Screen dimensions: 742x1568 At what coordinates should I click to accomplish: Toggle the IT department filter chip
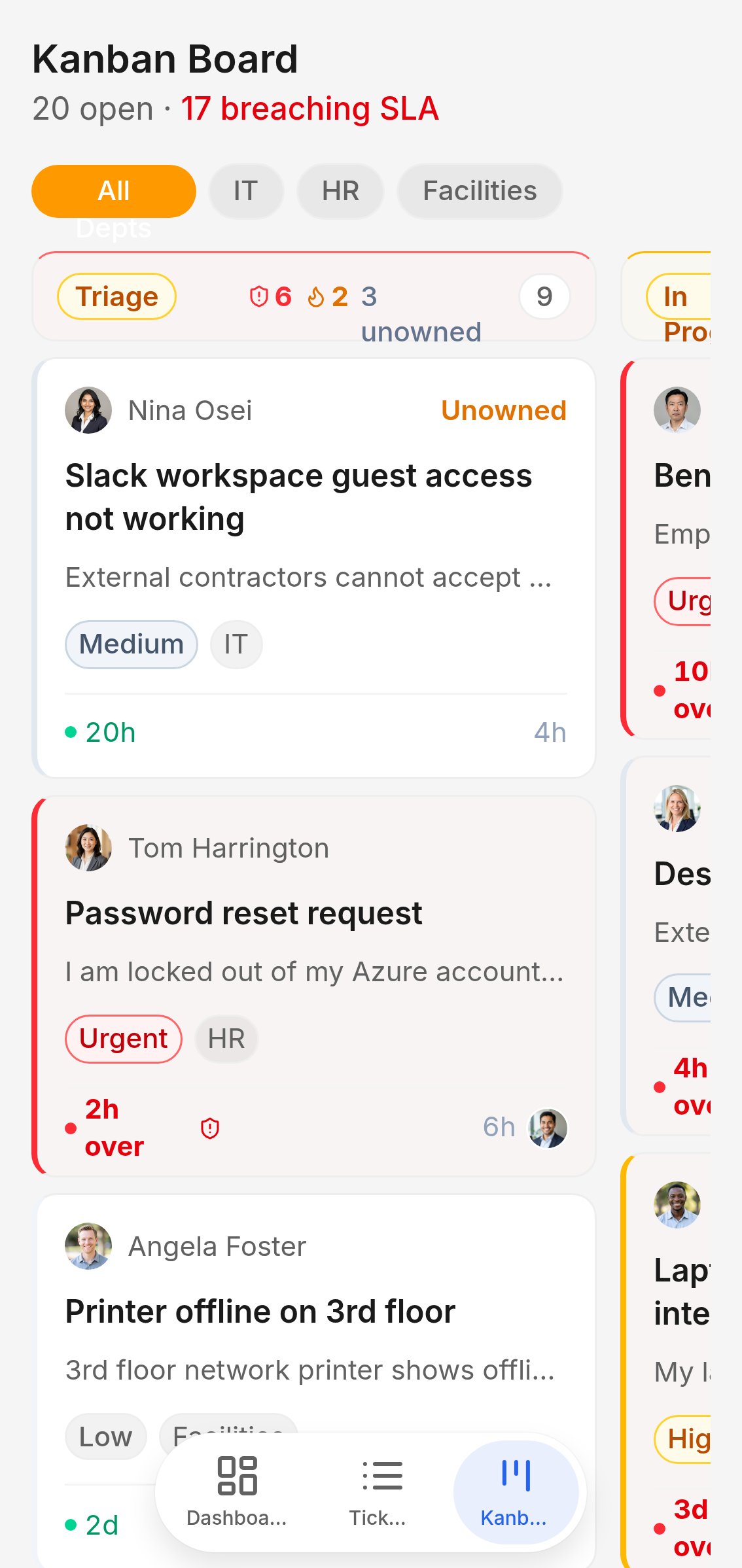coord(245,191)
